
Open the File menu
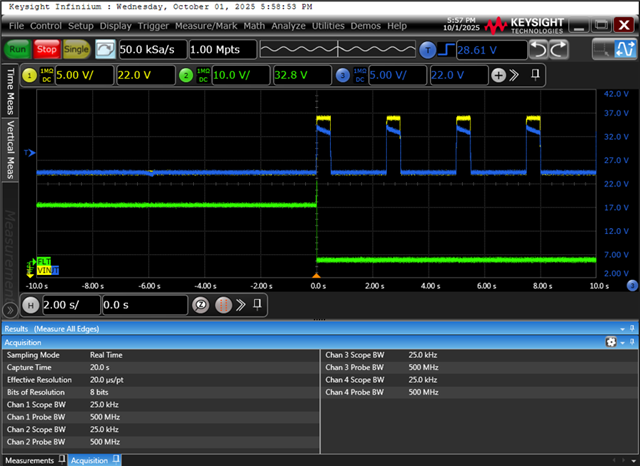point(16,26)
